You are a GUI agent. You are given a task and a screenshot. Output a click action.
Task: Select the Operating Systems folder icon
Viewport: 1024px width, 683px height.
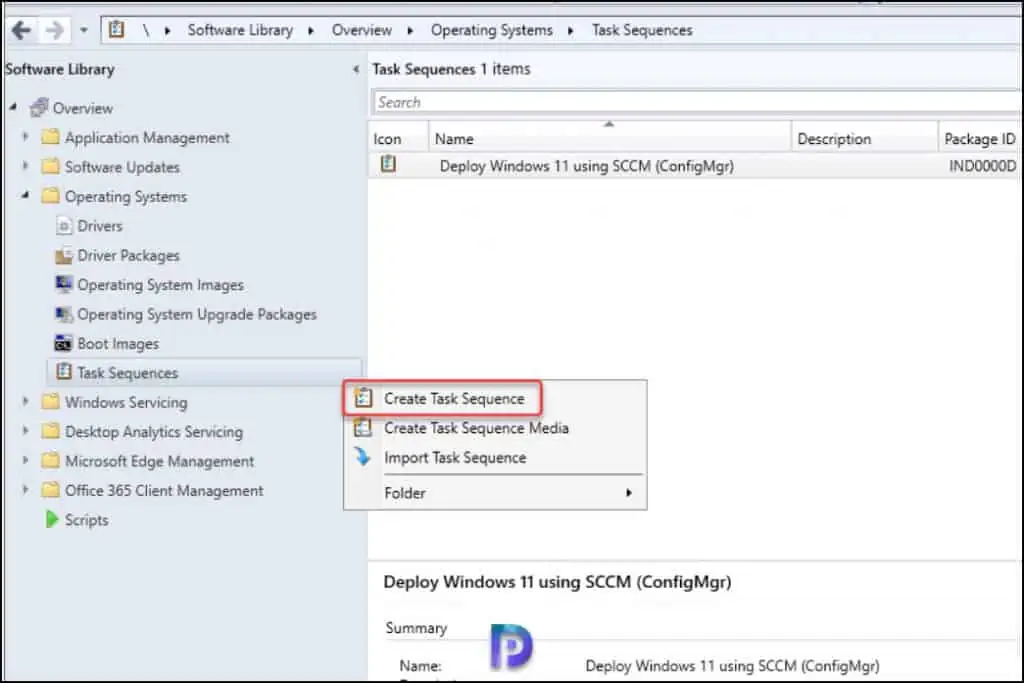tap(50, 195)
